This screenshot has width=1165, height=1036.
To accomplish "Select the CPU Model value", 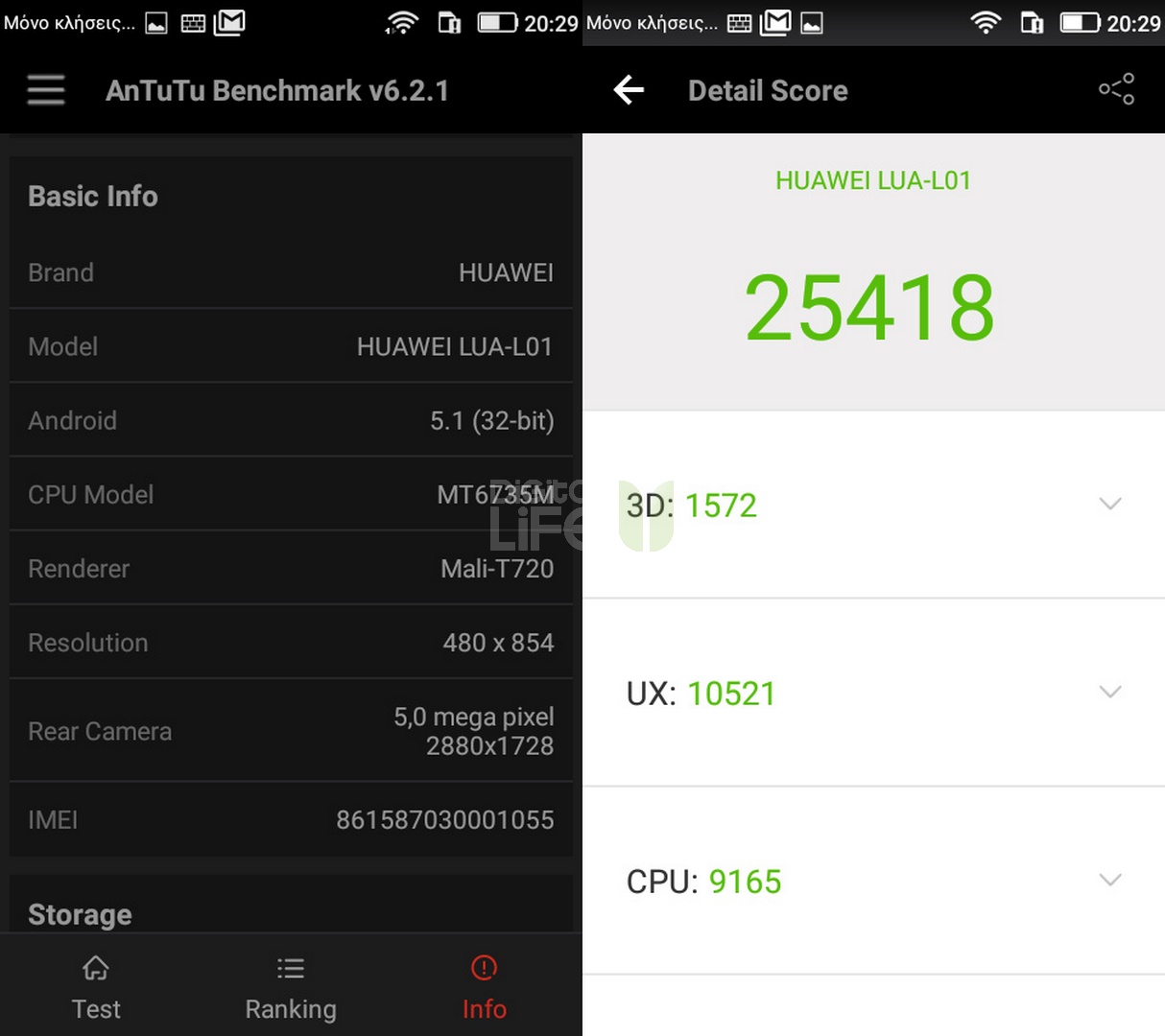I will [x=495, y=494].
